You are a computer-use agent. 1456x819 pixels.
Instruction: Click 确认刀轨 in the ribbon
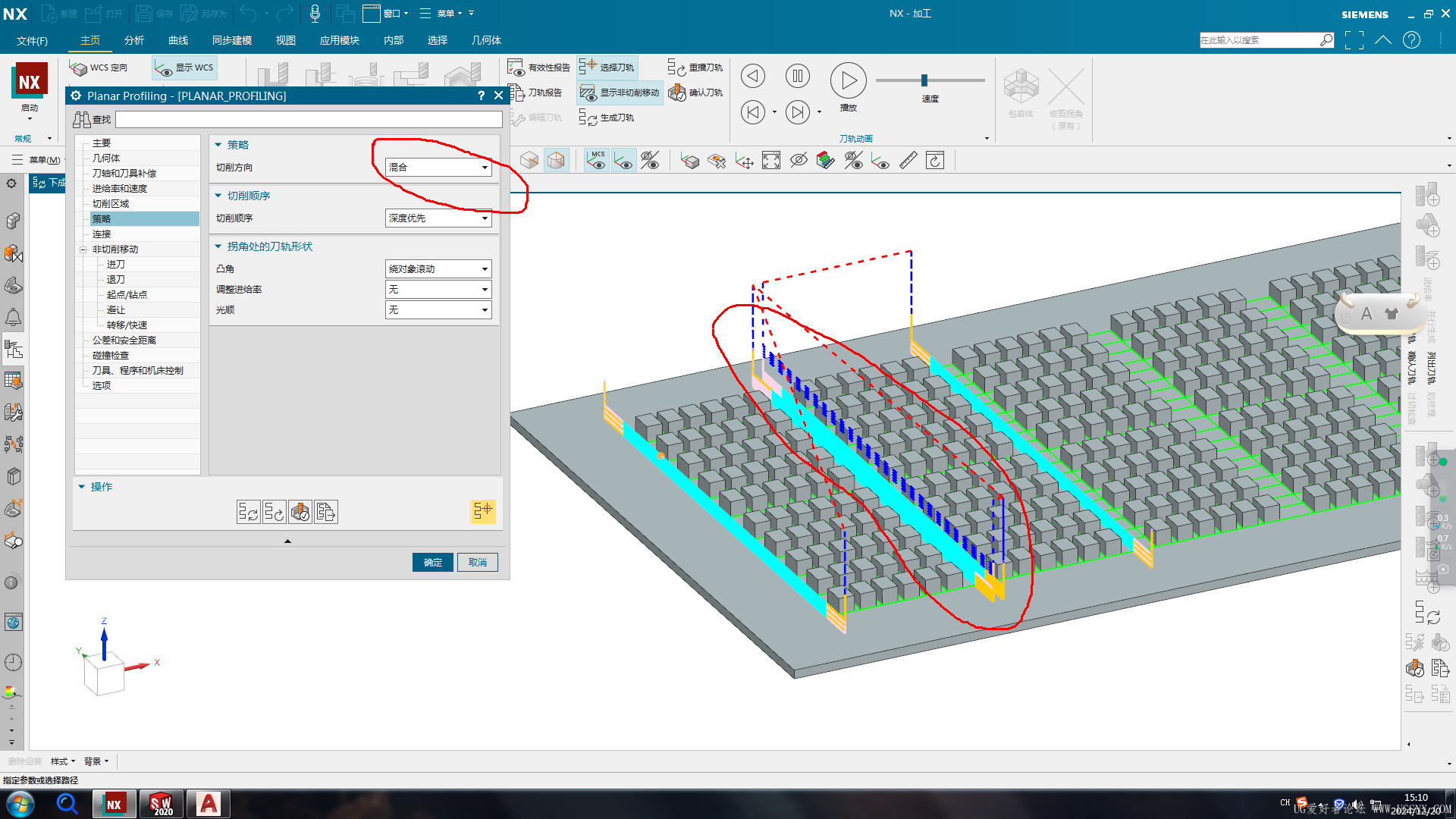(695, 93)
